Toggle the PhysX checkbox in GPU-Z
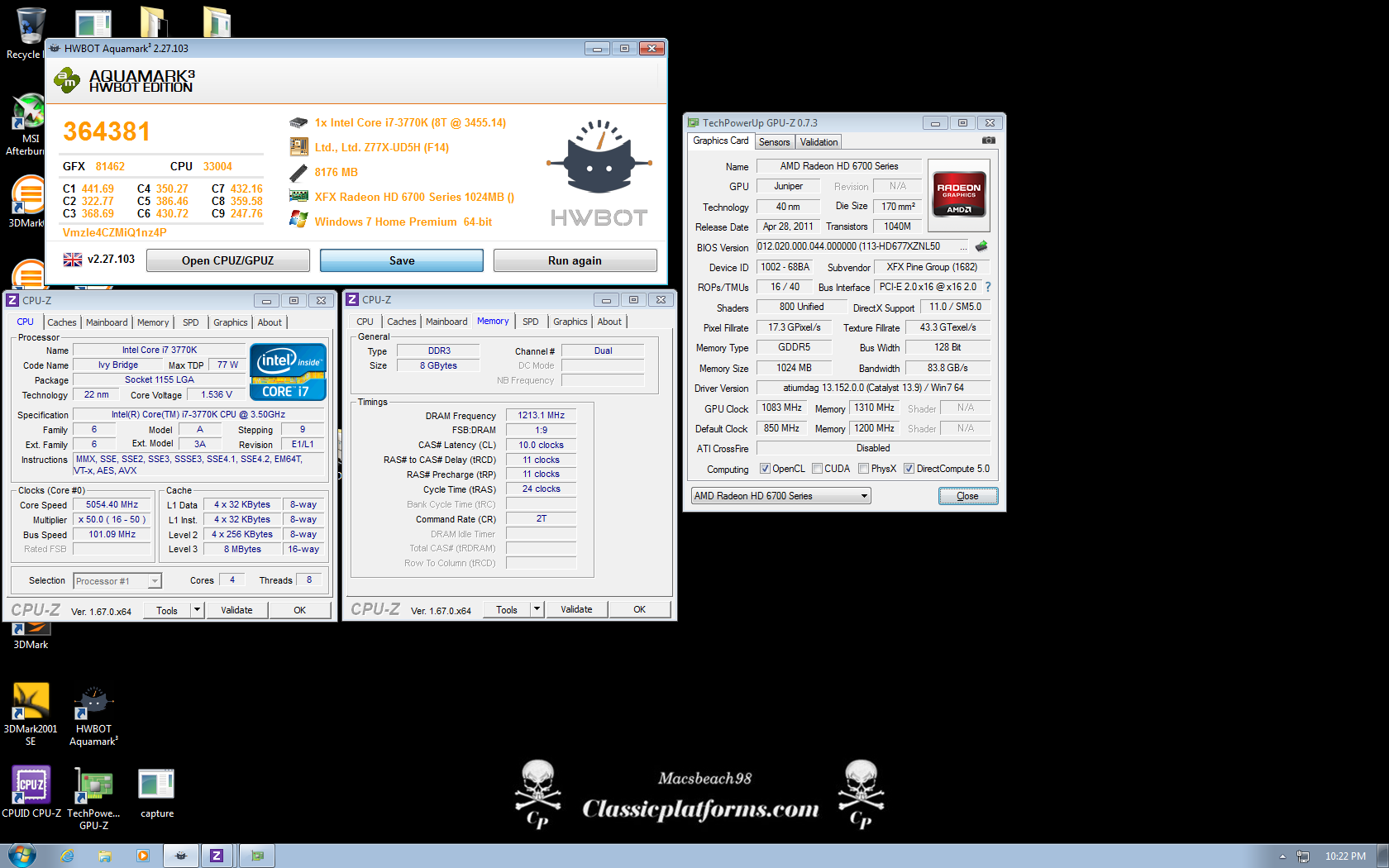The height and width of the screenshot is (868, 1389). tap(863, 469)
